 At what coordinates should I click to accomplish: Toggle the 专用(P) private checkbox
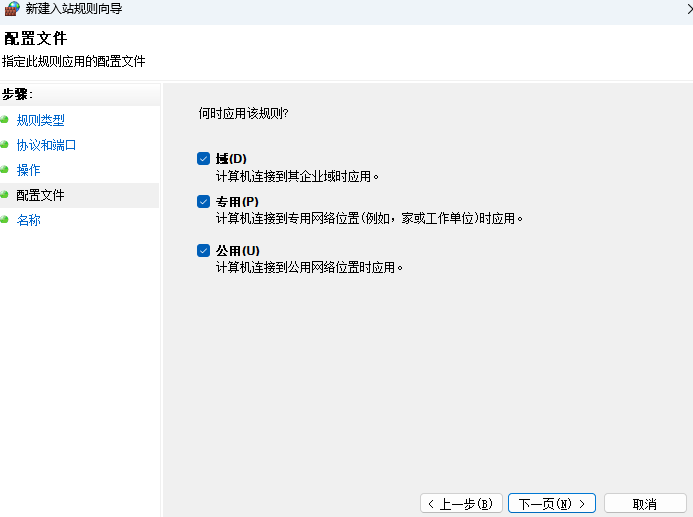[203, 201]
